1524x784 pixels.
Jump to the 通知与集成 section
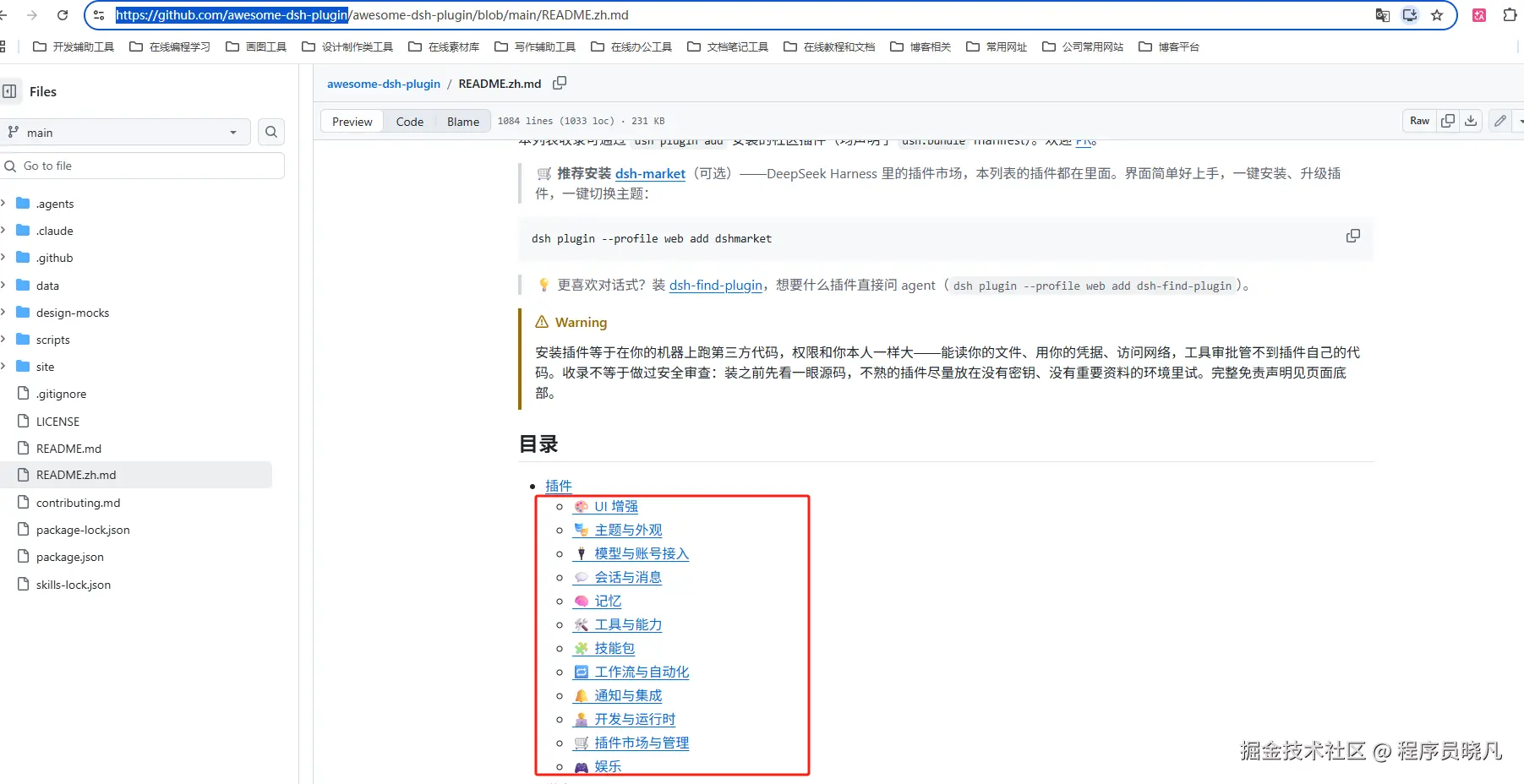618,695
